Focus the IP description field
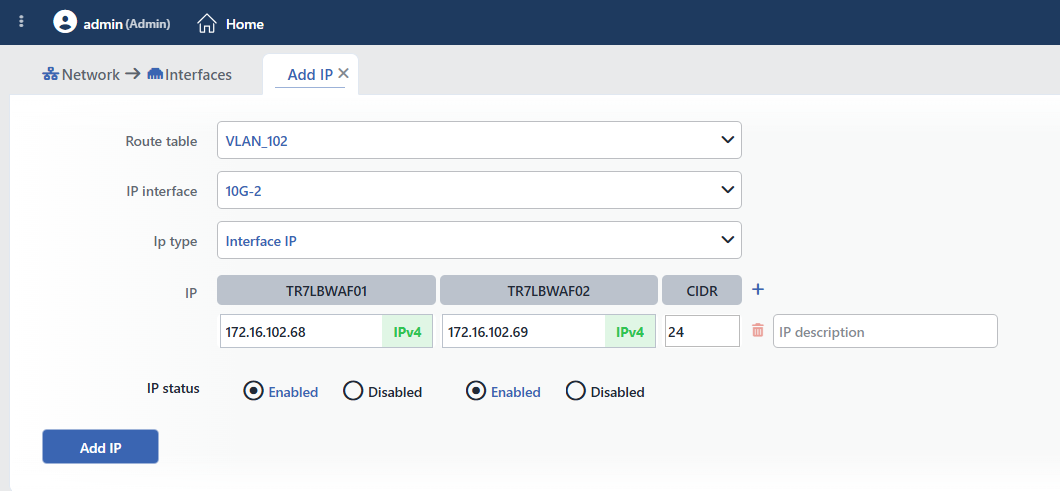Viewport: 1060px width, 491px height. point(885,331)
